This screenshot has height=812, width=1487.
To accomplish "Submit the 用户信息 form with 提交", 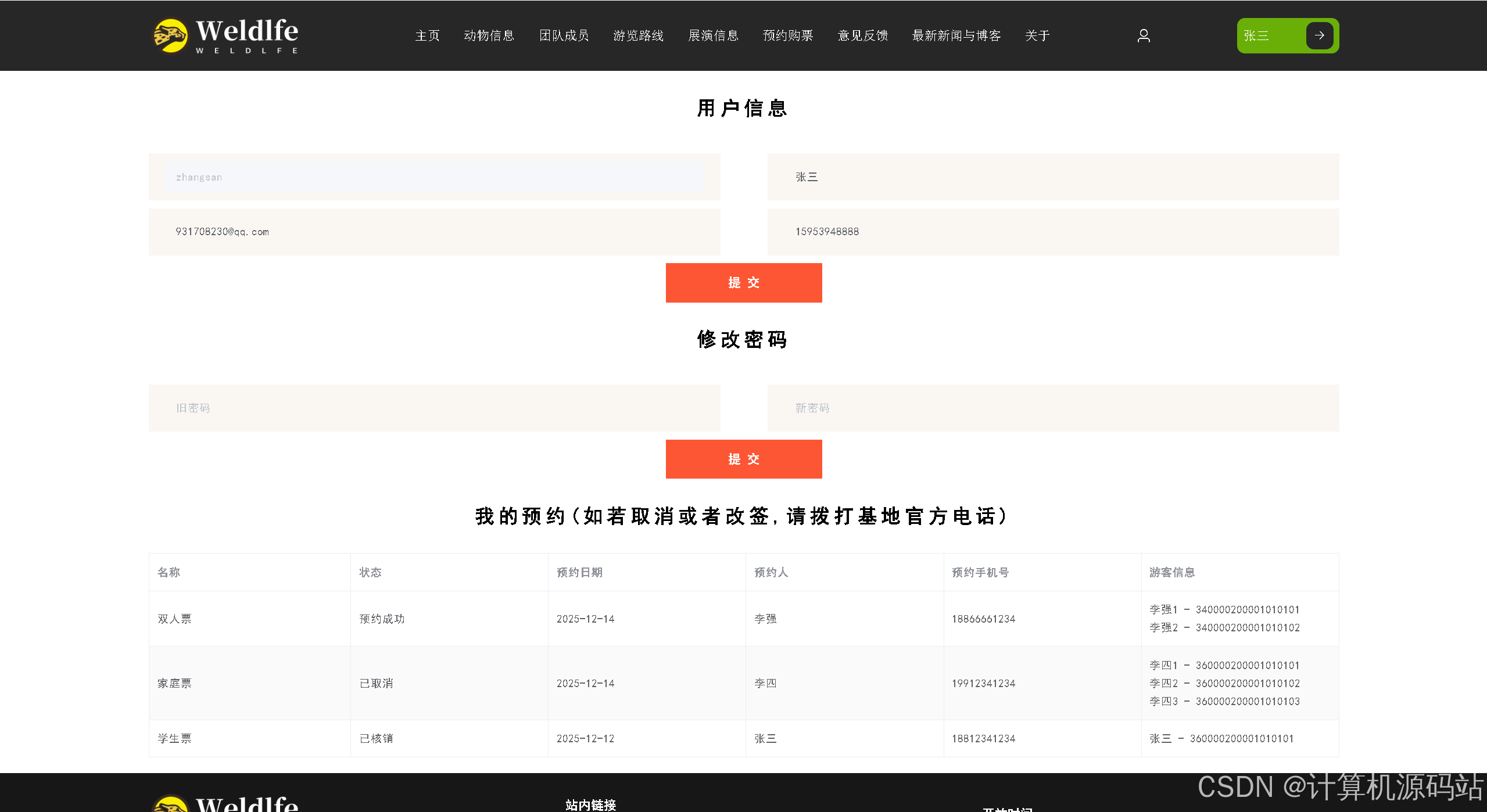I will tap(744, 283).
